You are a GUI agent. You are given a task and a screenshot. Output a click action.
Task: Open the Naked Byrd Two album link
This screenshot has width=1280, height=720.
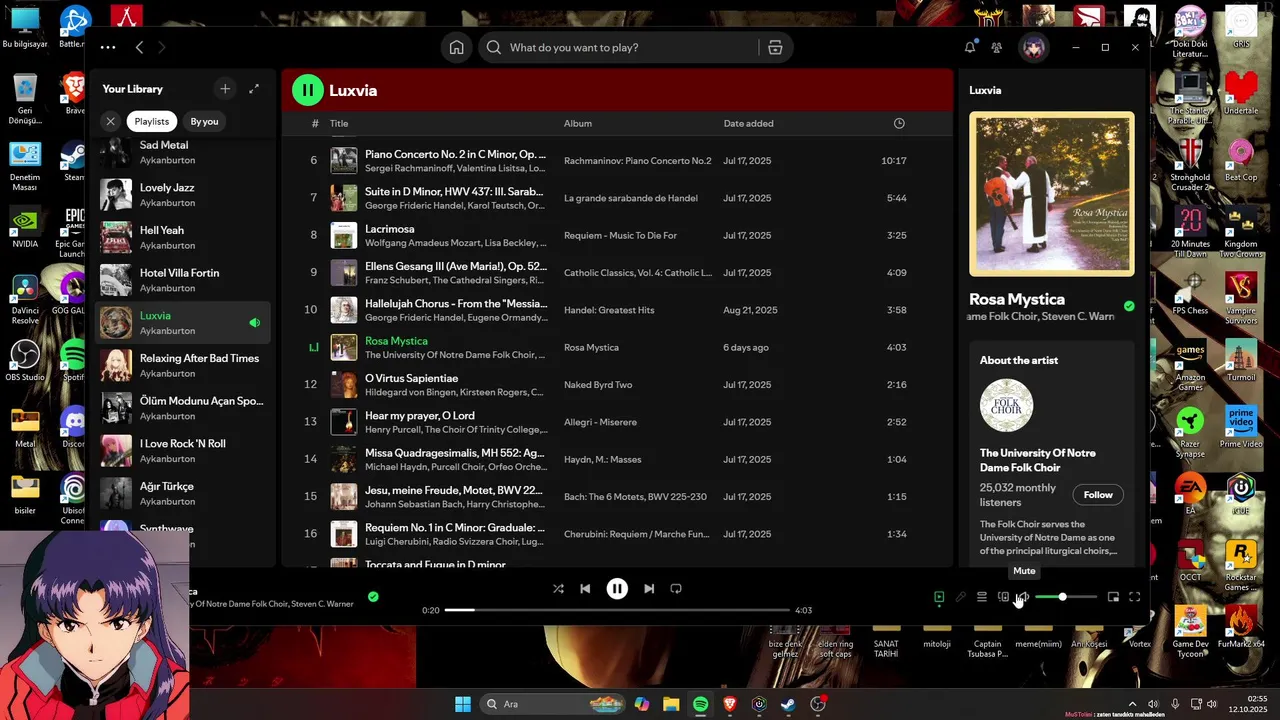[598, 385]
